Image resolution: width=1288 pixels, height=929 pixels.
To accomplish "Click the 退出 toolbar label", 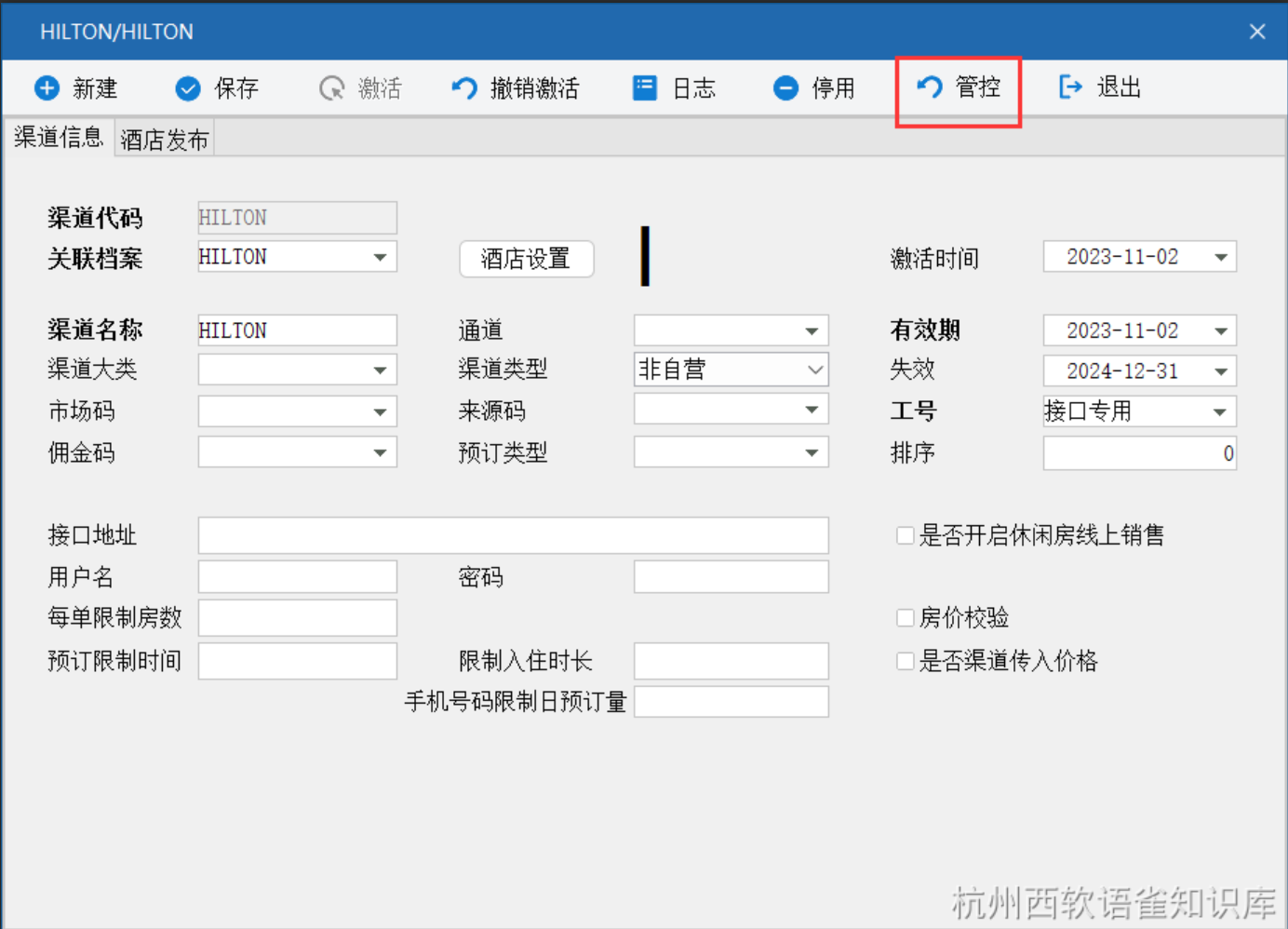I will (1119, 88).
